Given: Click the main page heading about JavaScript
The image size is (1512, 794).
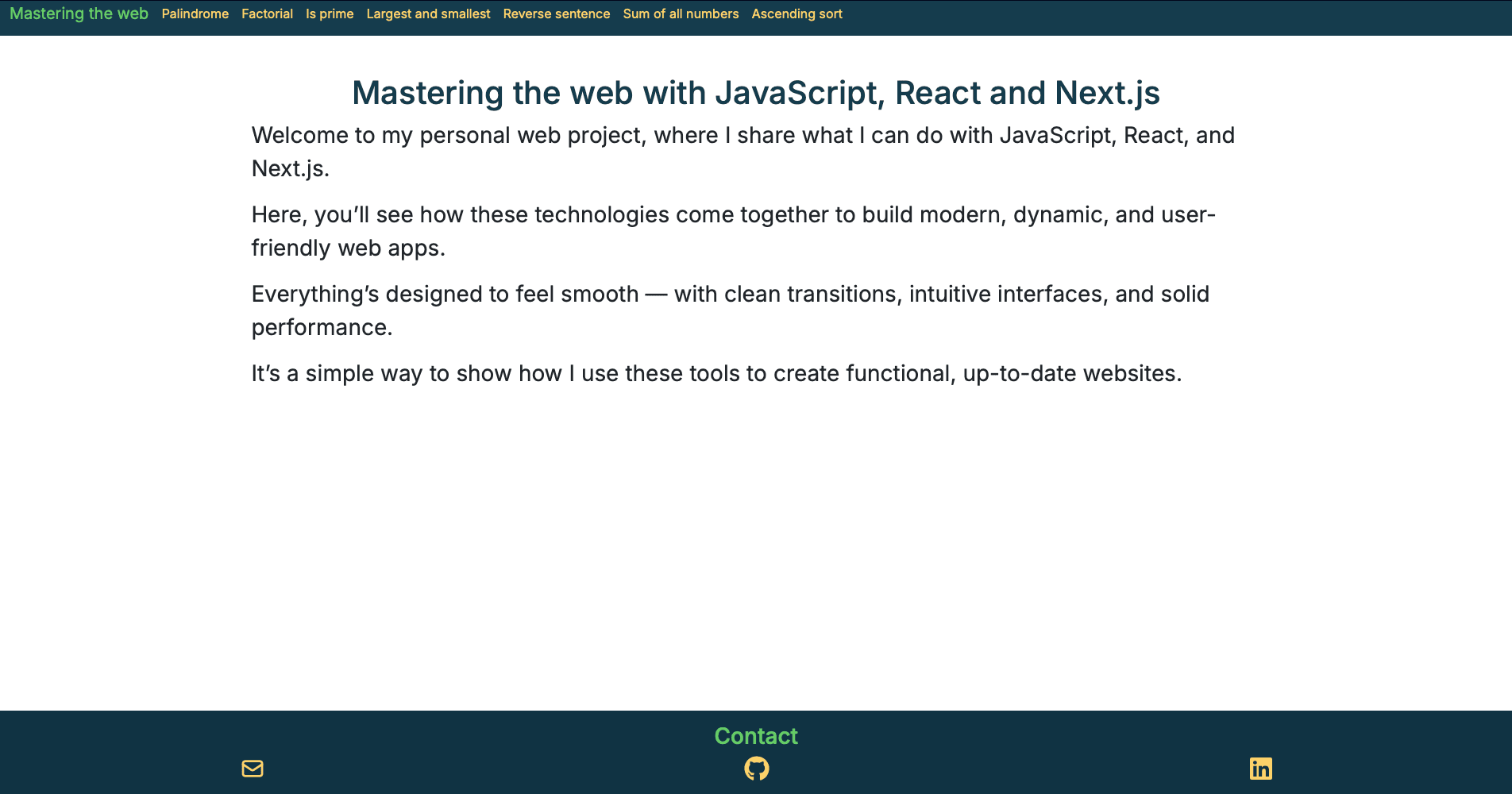Looking at the screenshot, I should [756, 93].
